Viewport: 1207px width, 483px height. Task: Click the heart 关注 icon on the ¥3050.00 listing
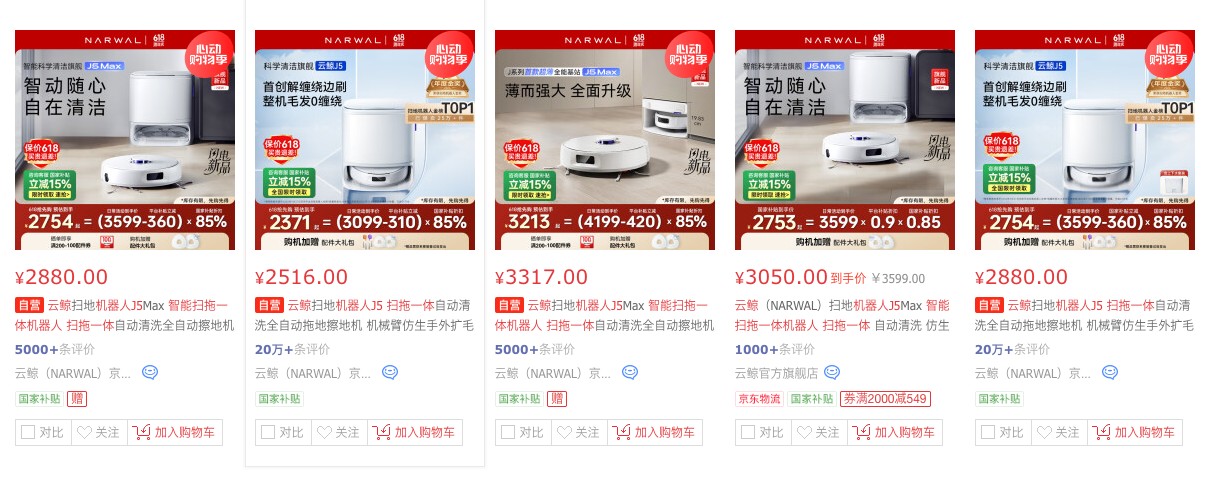[x=804, y=433]
